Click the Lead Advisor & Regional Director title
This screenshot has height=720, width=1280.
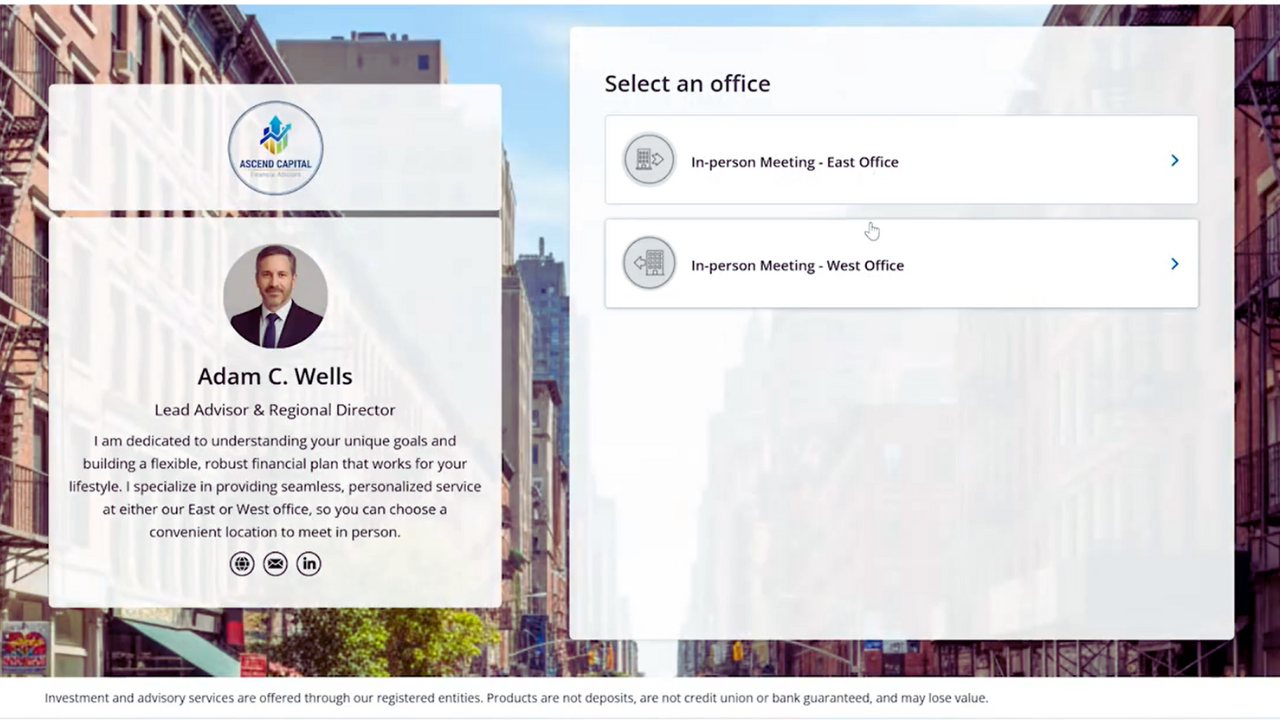point(275,410)
